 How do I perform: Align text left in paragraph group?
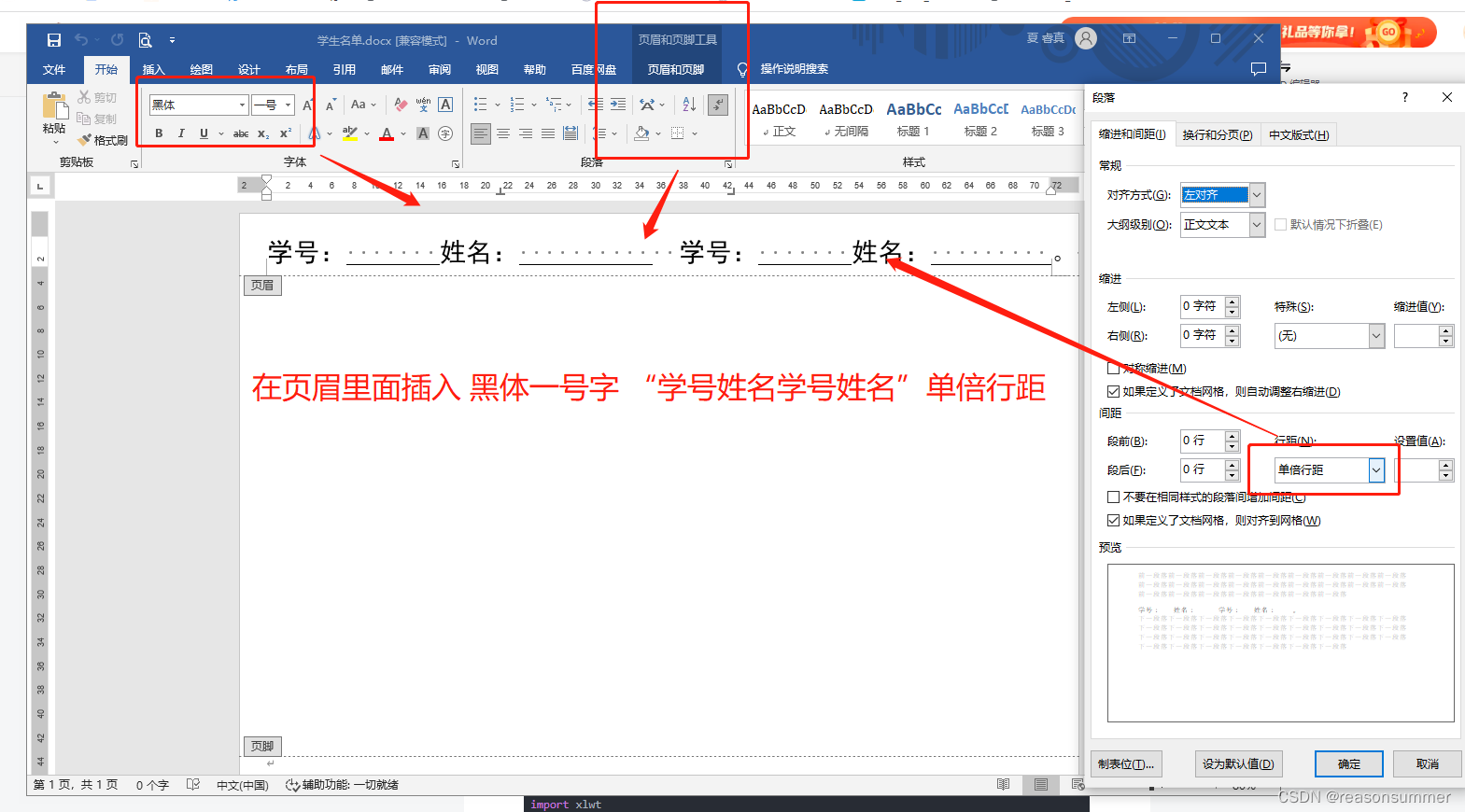coord(480,133)
